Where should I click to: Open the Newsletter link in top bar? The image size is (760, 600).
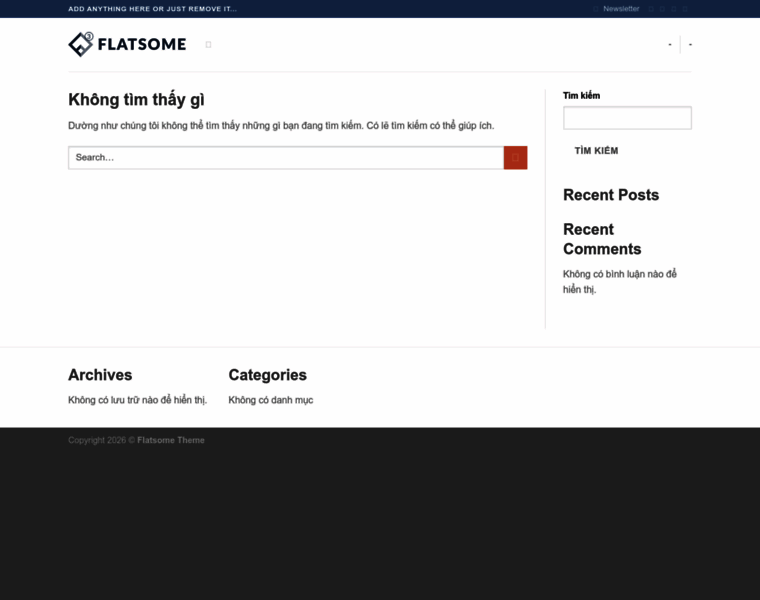click(620, 8)
